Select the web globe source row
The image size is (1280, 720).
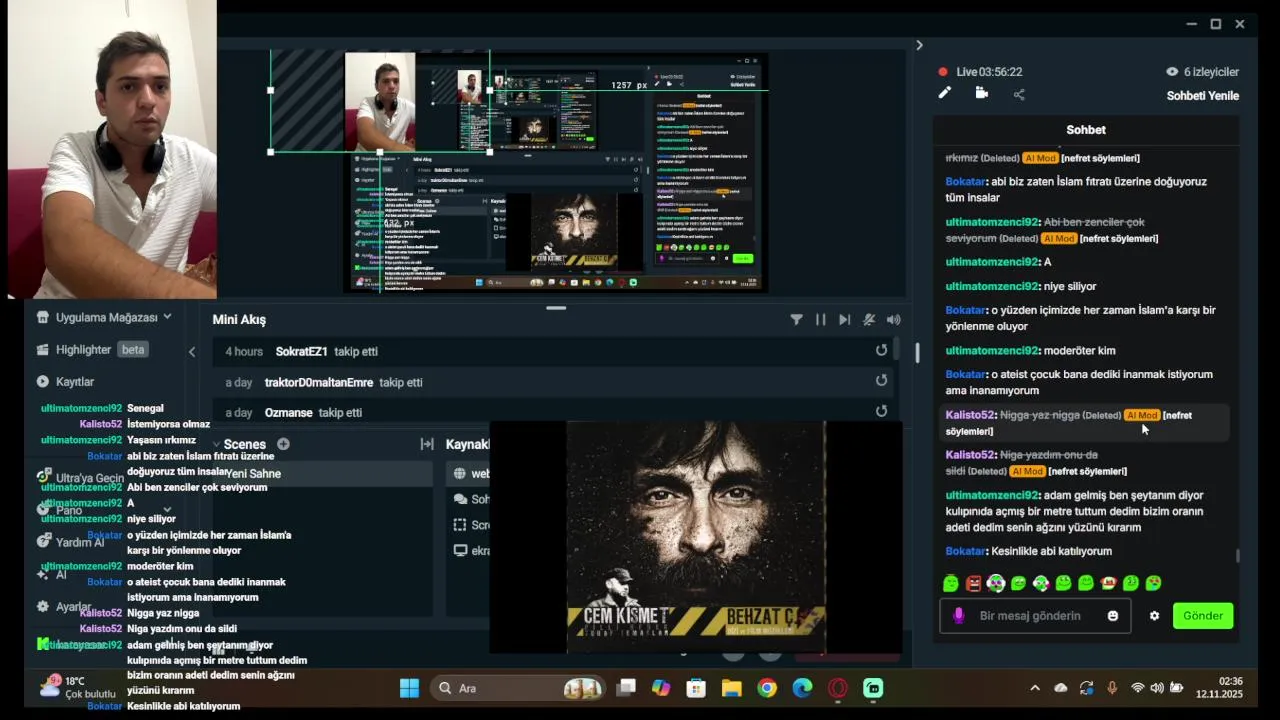[468, 474]
